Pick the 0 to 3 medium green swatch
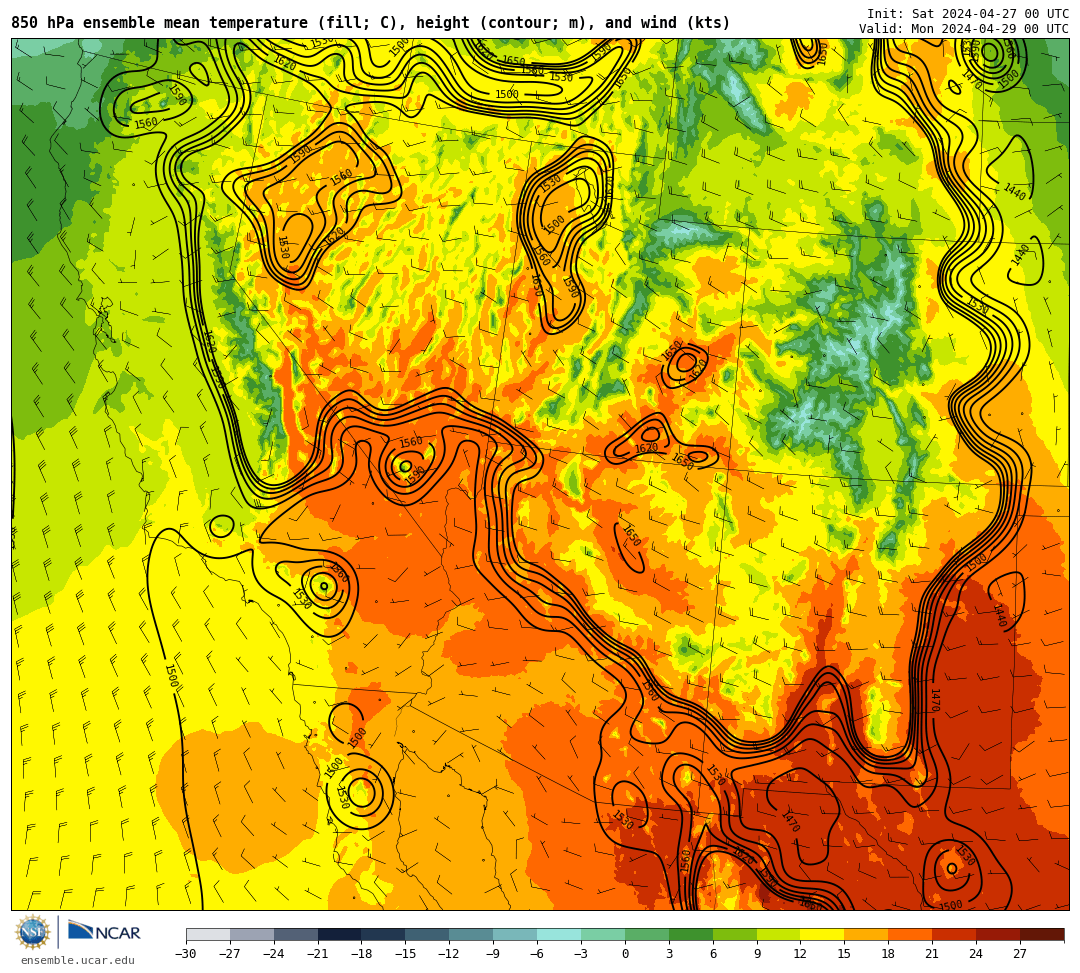This screenshot has width=1080, height=973. (647, 934)
